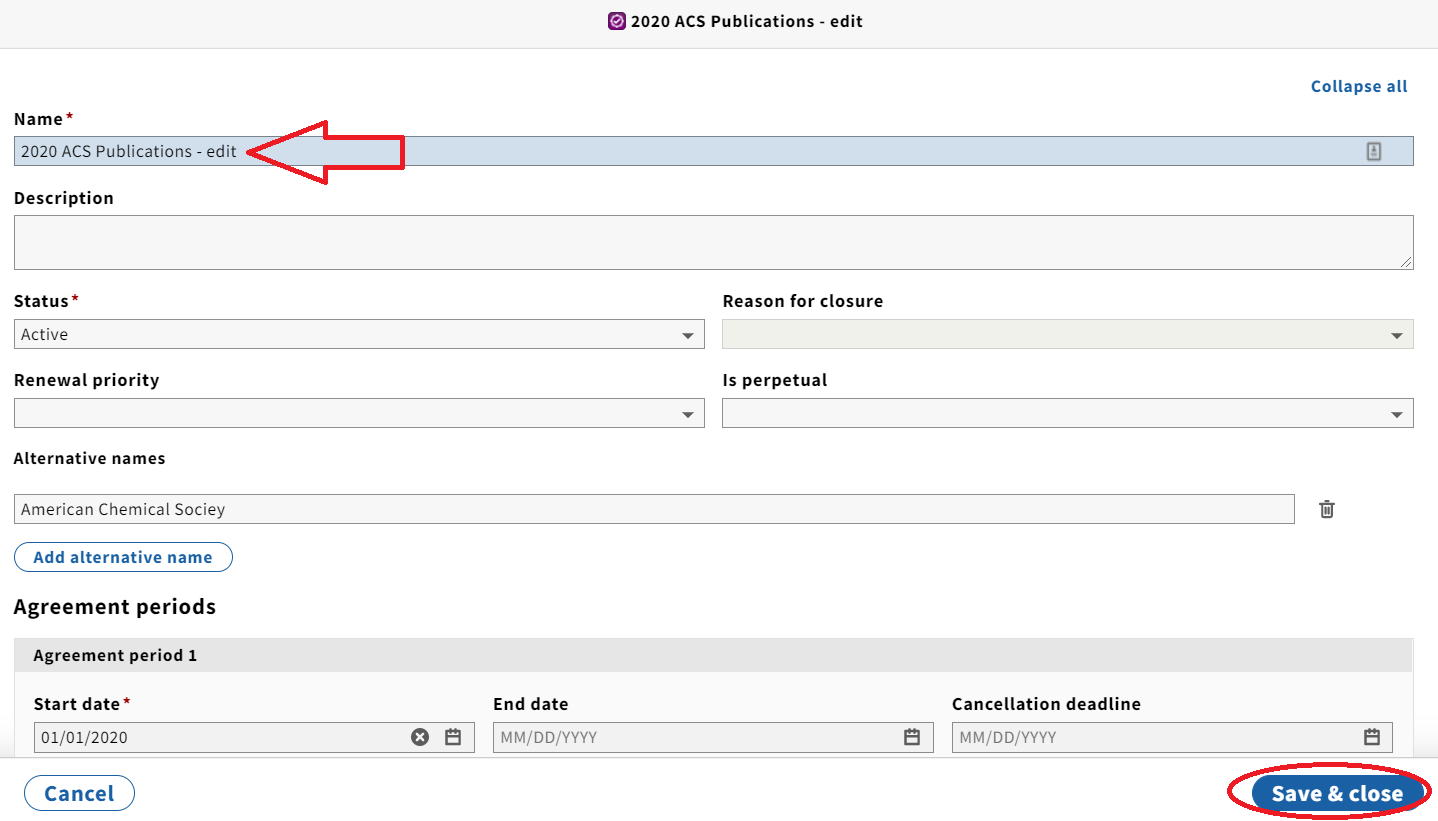Clear the Start date value

[420, 737]
